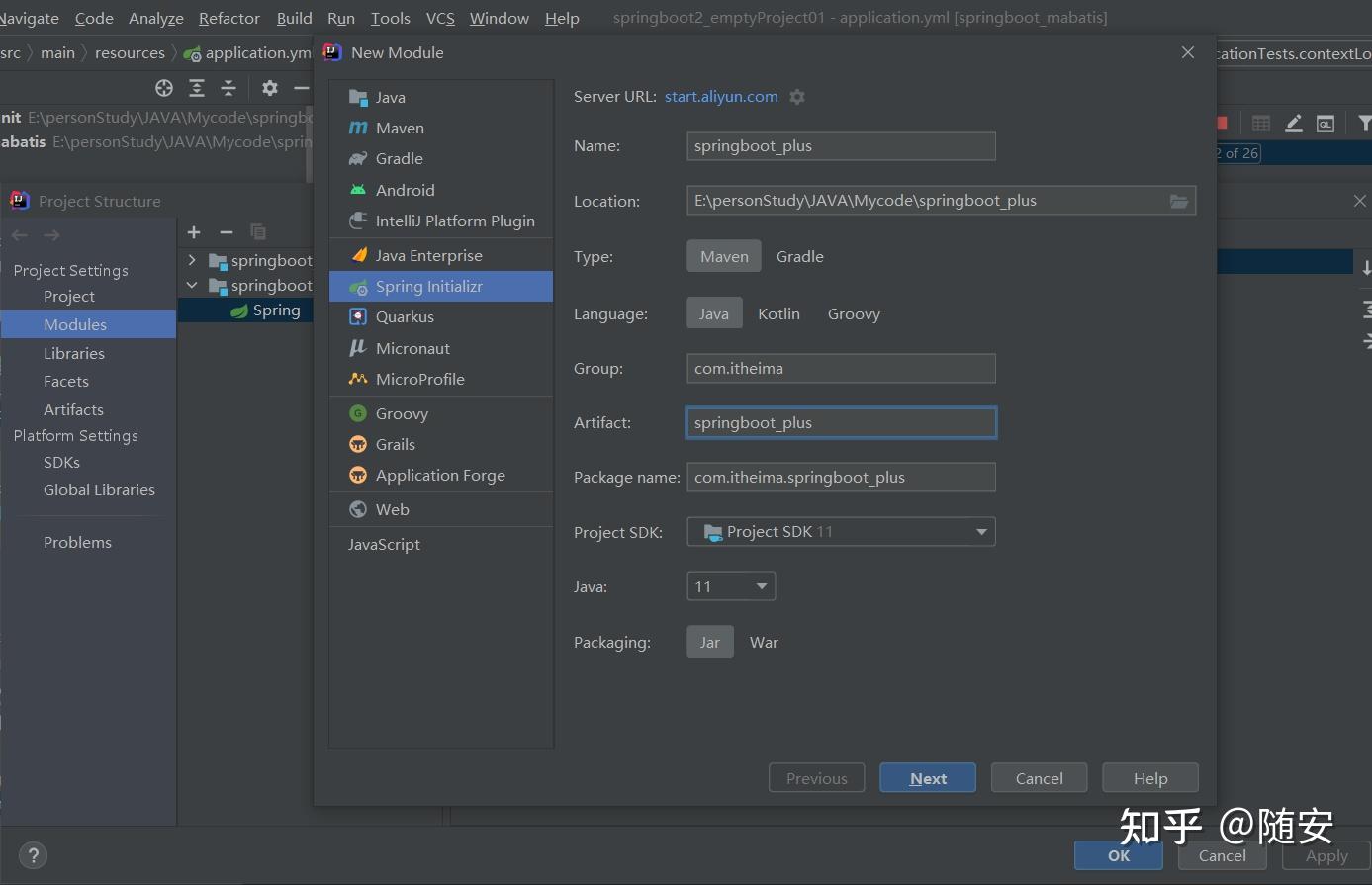This screenshot has height=885, width=1372.
Task: Choose War packaging
Action: (x=764, y=642)
